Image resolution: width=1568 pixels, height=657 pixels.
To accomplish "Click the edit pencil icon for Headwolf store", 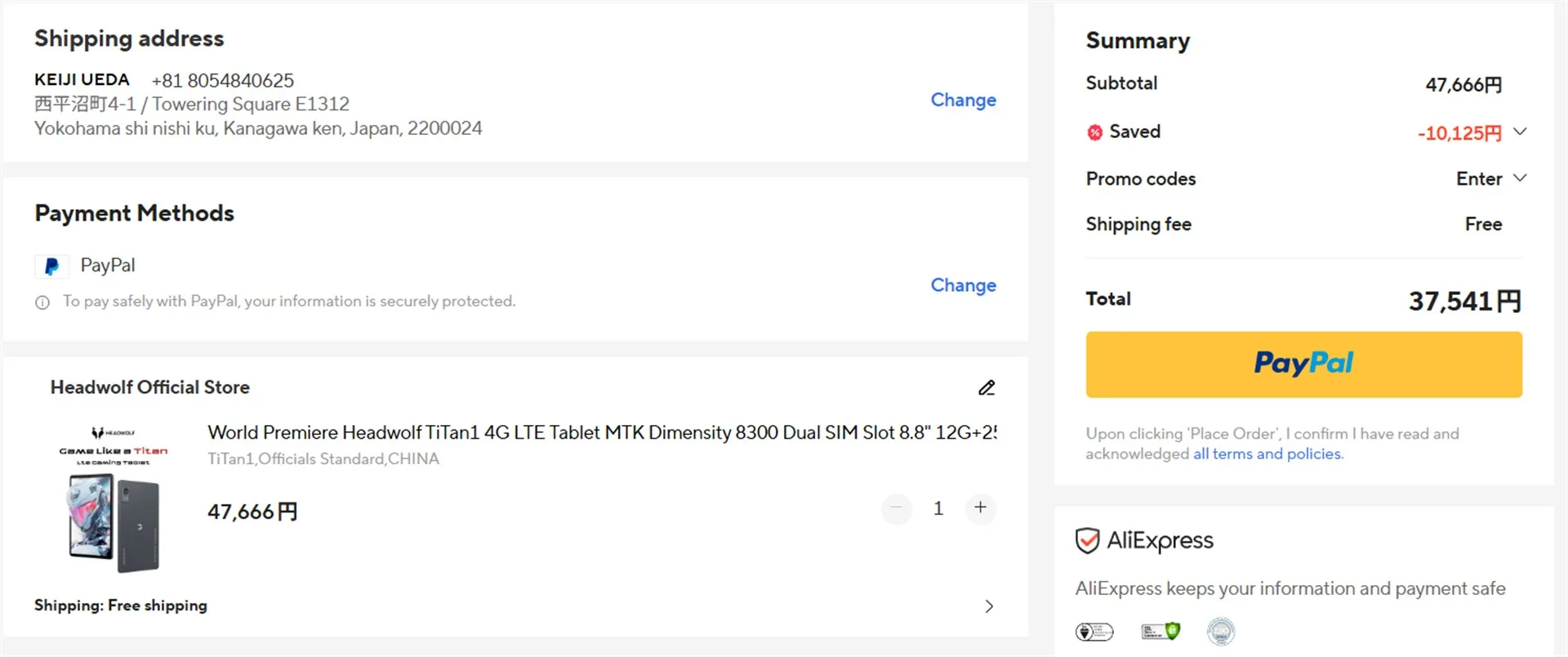I will pyautogui.click(x=987, y=388).
